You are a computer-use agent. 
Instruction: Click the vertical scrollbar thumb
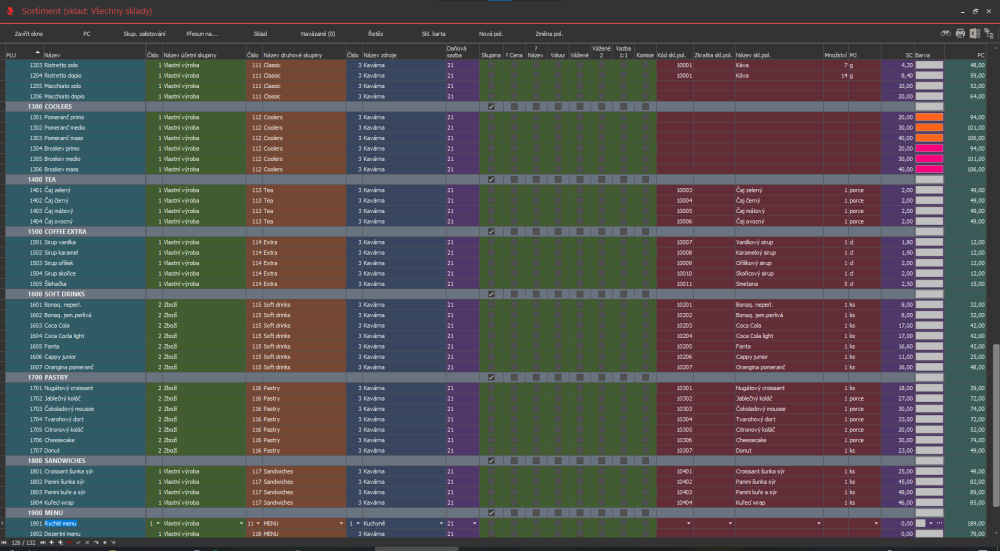(x=996, y=424)
